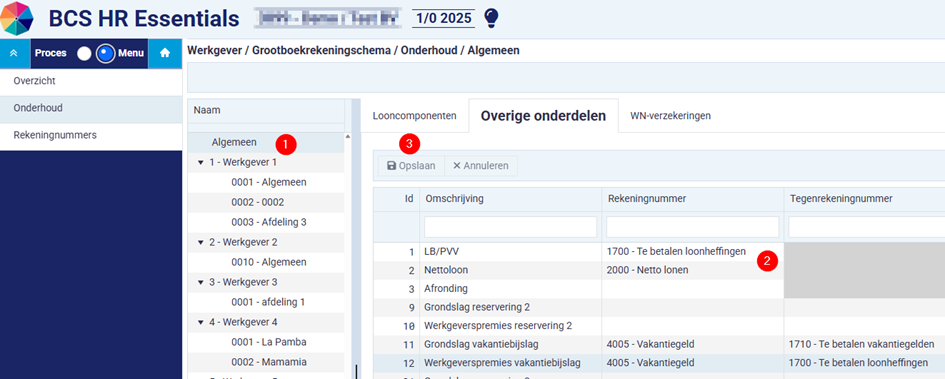Screen dimensions: 945x379
Task: Collapse the 4 - Werkgever 4 node
Action: 201,322
